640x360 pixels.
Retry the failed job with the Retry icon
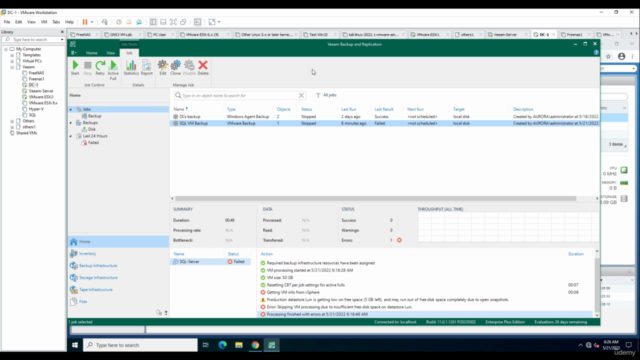(x=100, y=67)
